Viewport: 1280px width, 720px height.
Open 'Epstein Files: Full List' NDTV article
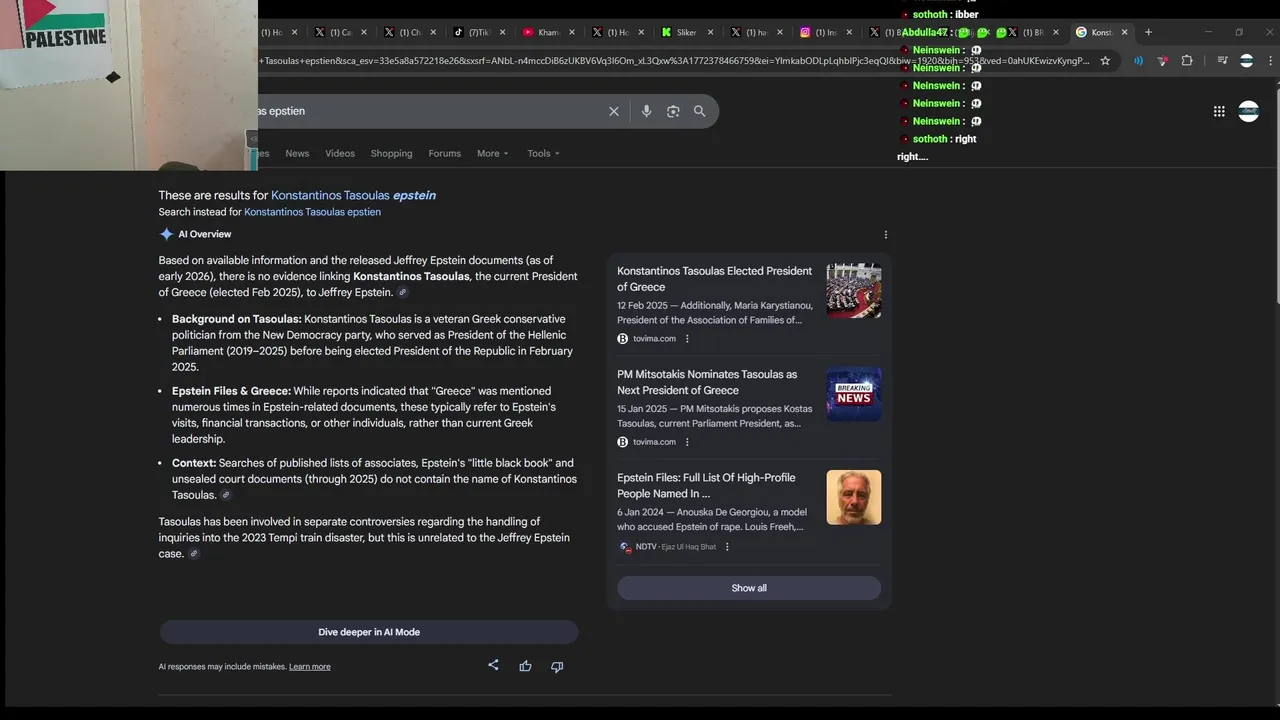[x=706, y=485]
